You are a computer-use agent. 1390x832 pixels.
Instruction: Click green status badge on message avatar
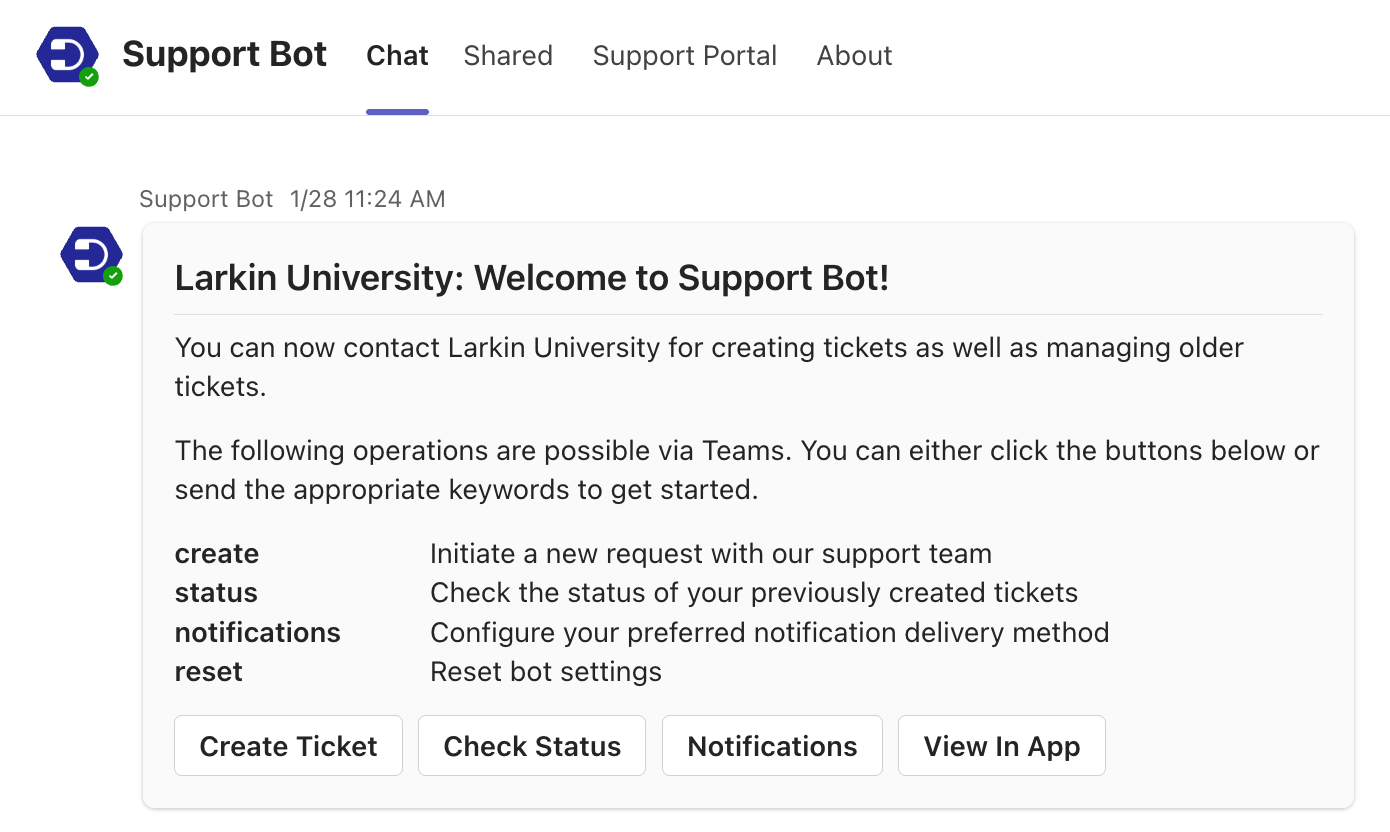click(113, 276)
